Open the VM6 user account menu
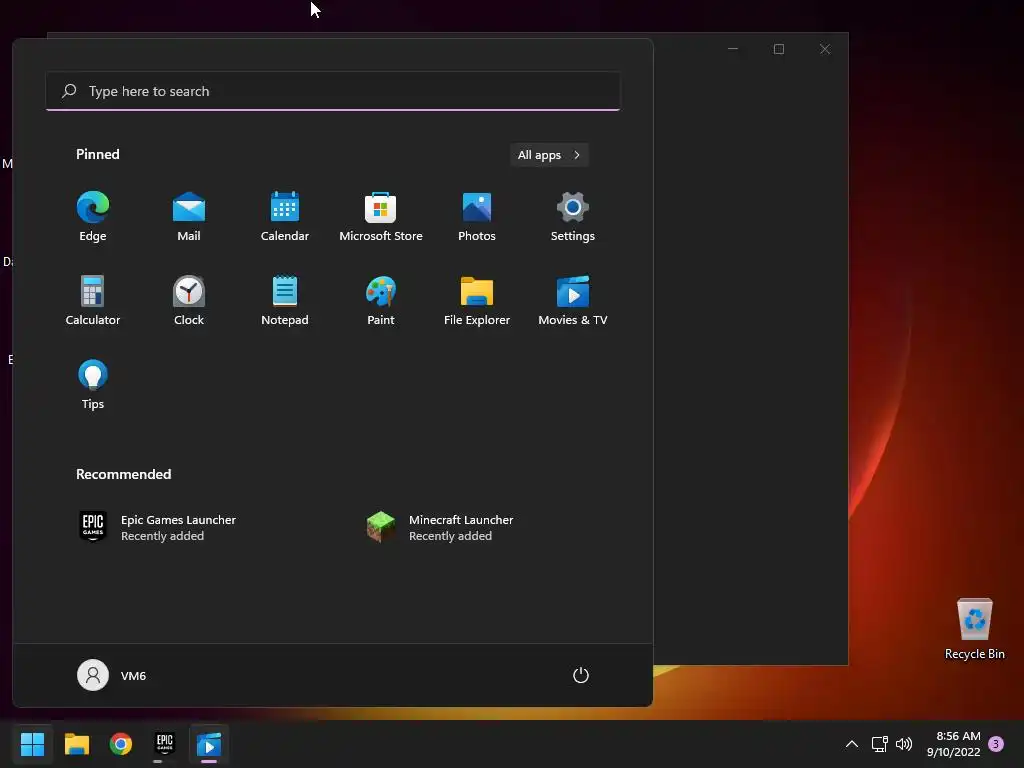Image resolution: width=1024 pixels, height=768 pixels. click(x=112, y=675)
